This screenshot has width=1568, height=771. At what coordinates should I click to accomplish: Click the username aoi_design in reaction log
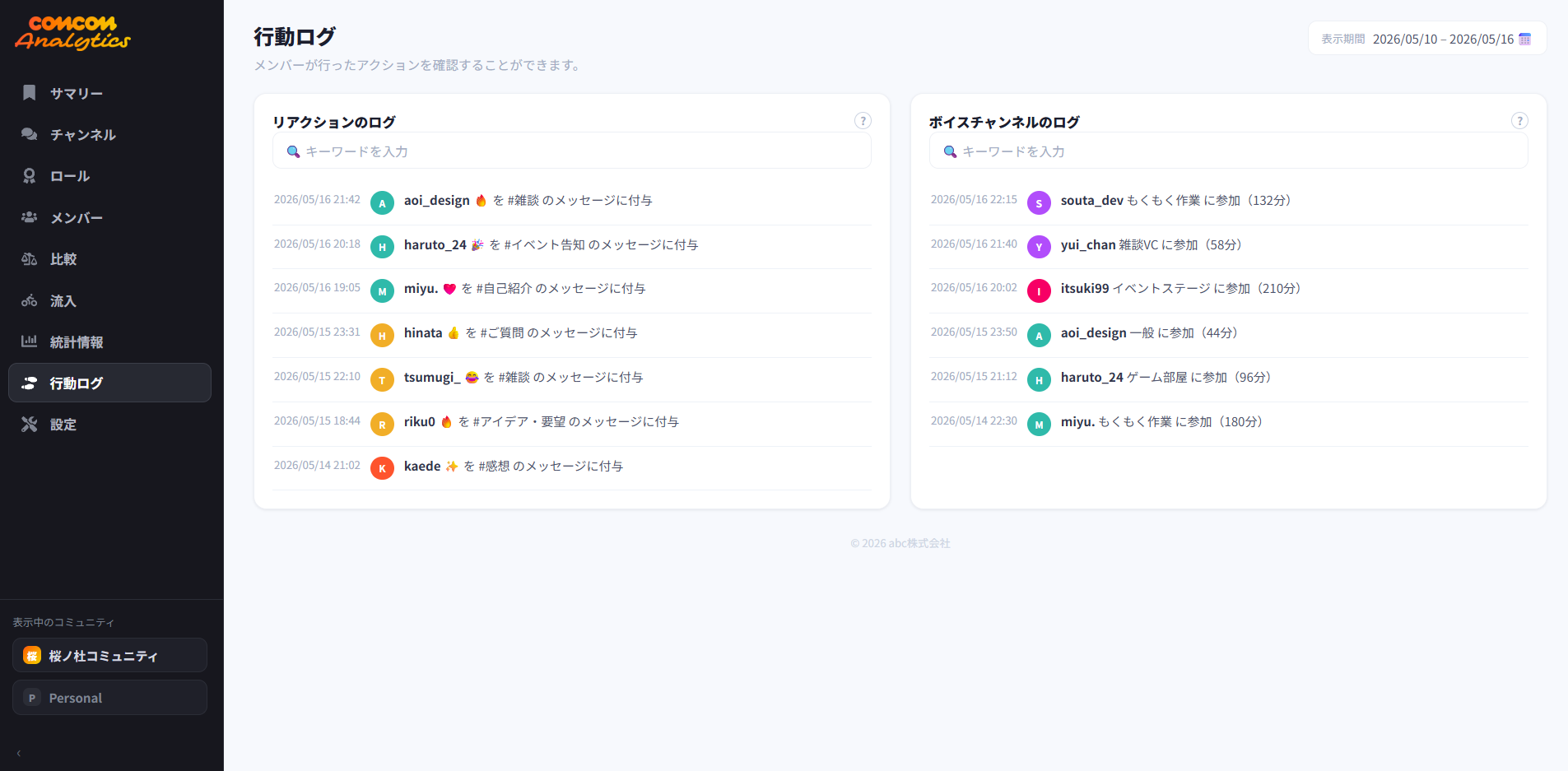pyautogui.click(x=437, y=201)
